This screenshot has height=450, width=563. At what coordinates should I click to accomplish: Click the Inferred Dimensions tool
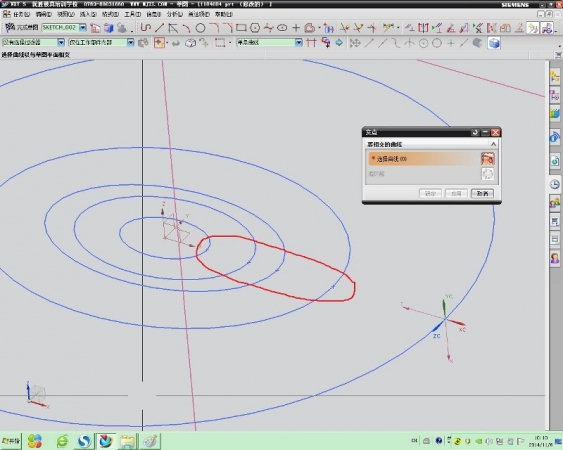click(387, 28)
